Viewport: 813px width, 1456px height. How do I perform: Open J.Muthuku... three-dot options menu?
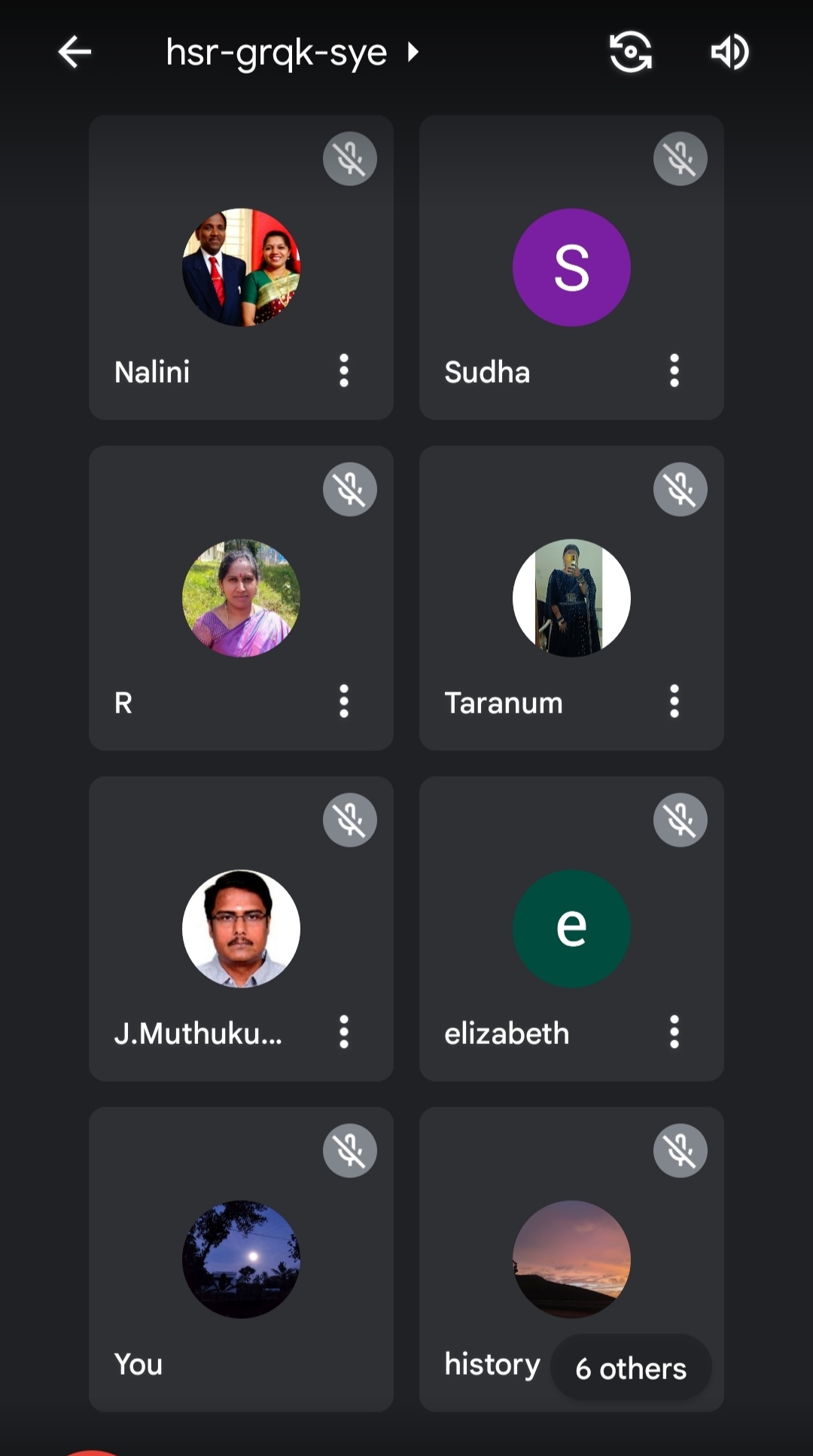coord(344,1032)
